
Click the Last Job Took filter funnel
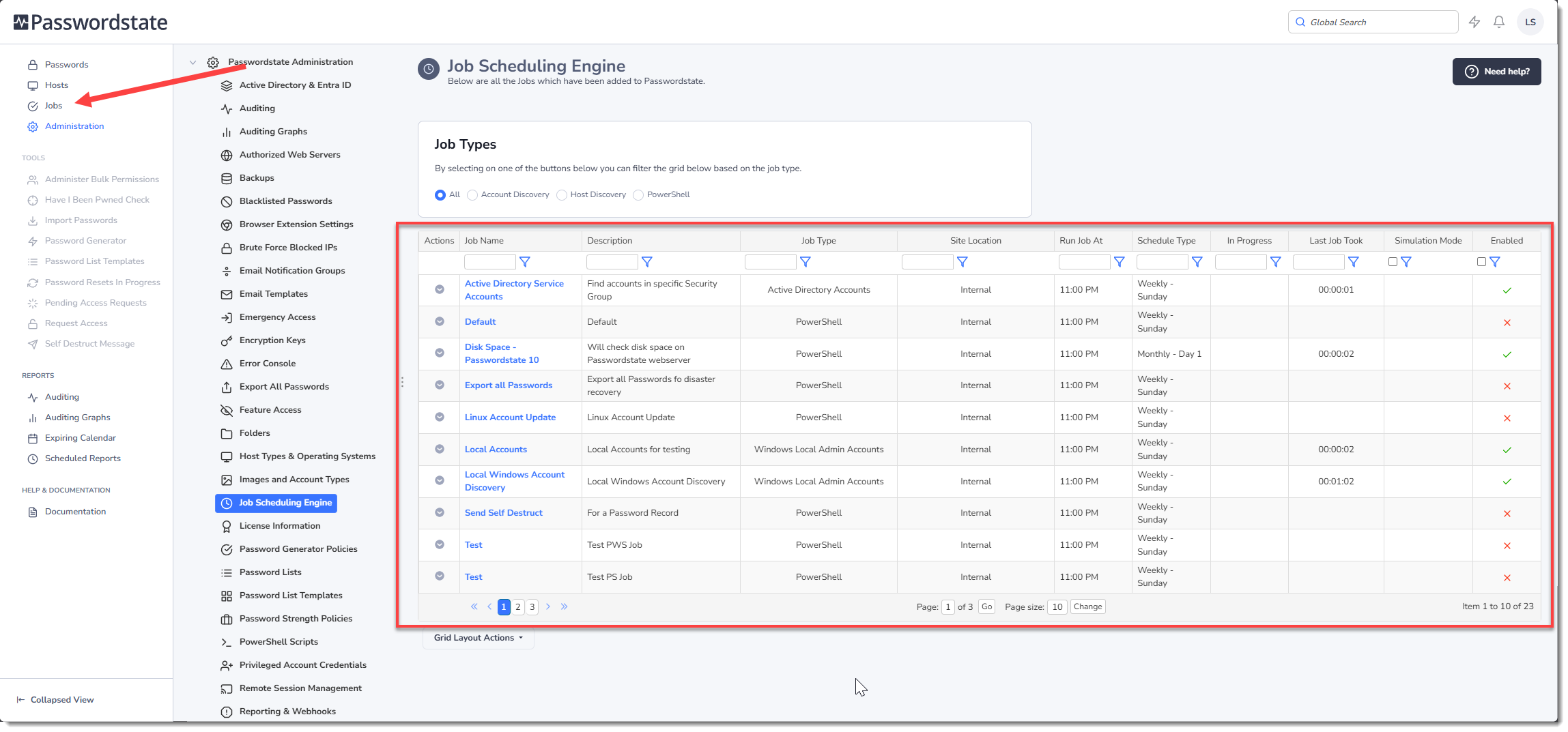[1354, 262]
